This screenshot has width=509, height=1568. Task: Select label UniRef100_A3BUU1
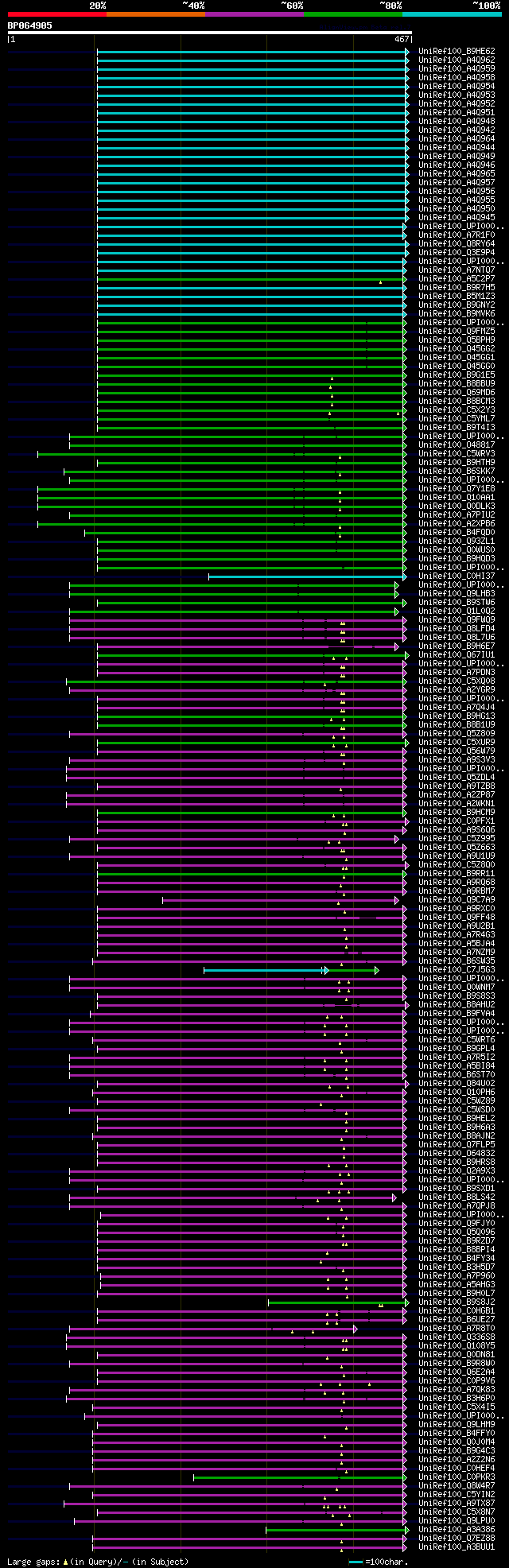point(457,1547)
